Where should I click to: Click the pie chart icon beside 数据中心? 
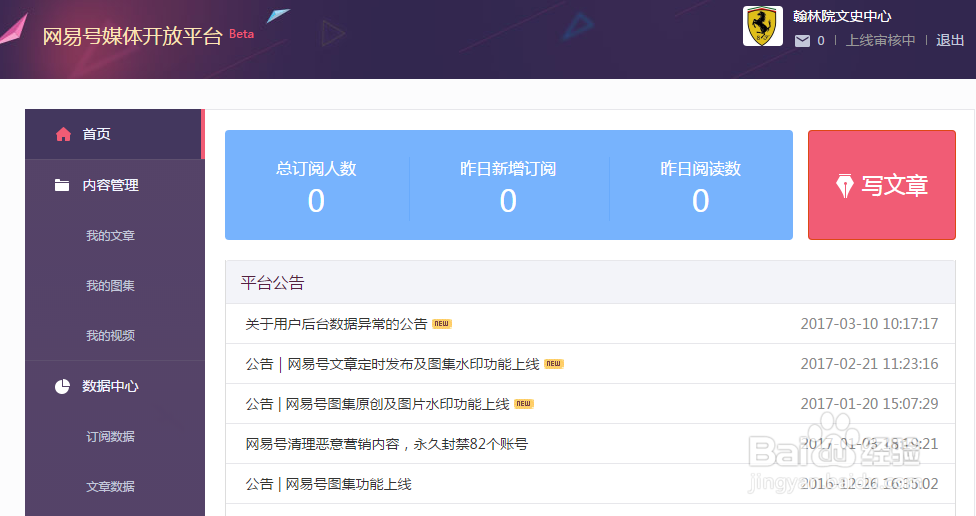point(62,387)
